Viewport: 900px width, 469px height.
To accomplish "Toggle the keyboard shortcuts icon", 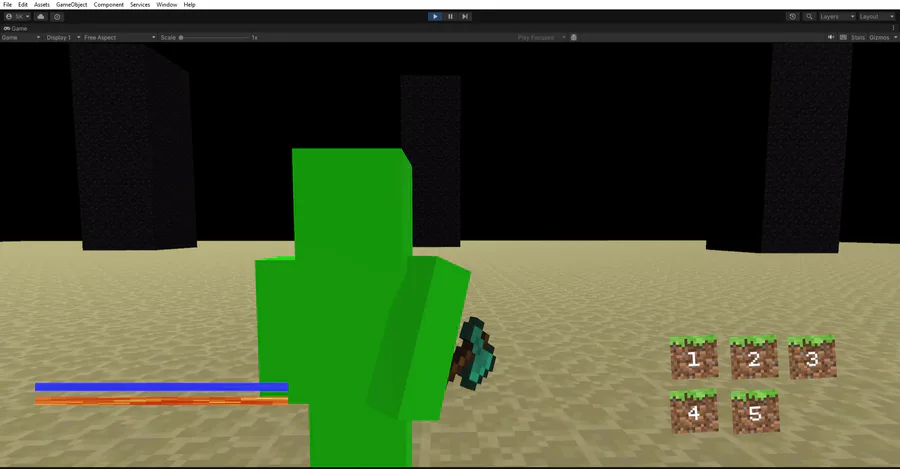I will [x=843, y=37].
